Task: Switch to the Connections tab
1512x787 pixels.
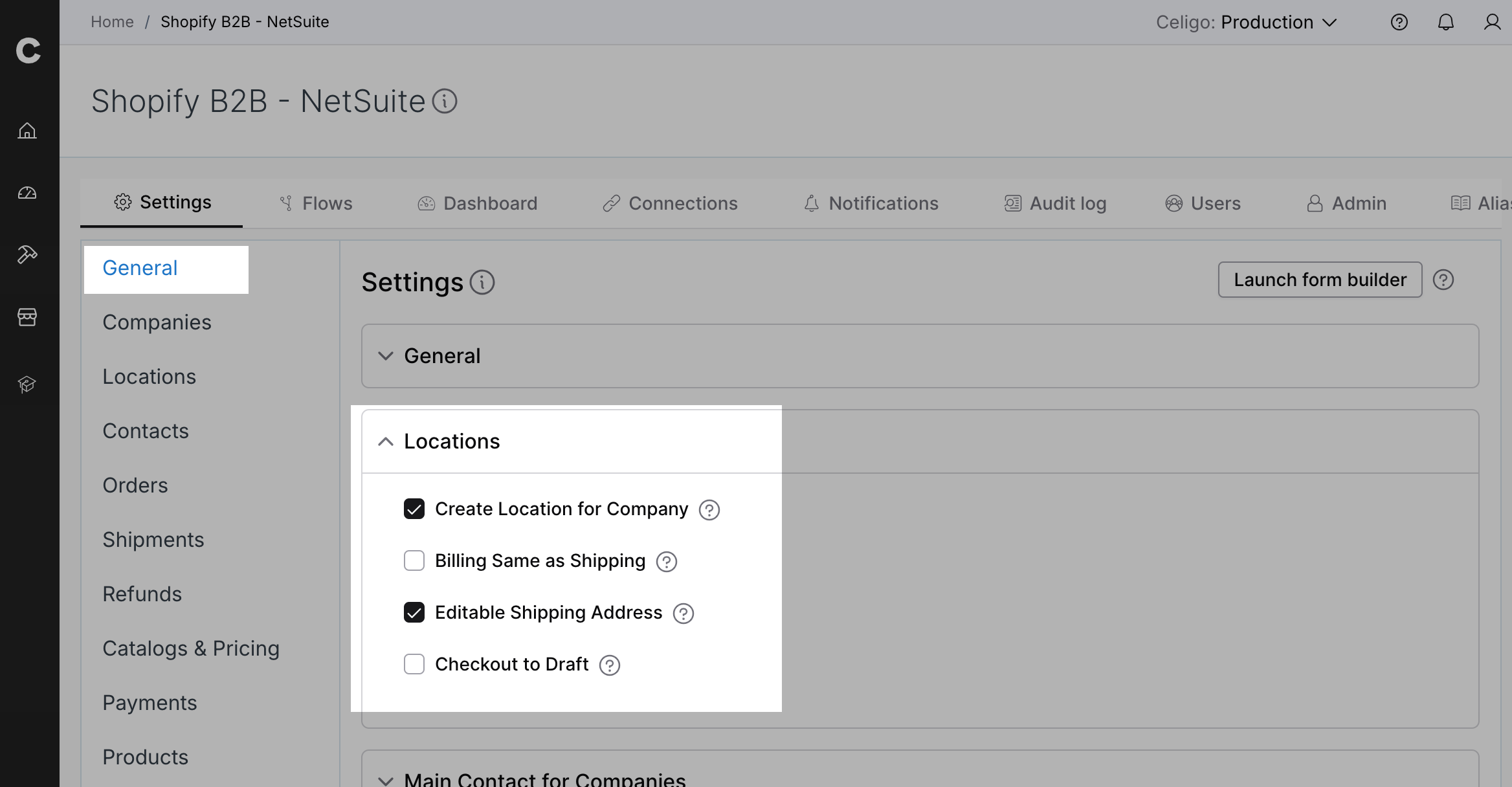Action: coord(670,203)
